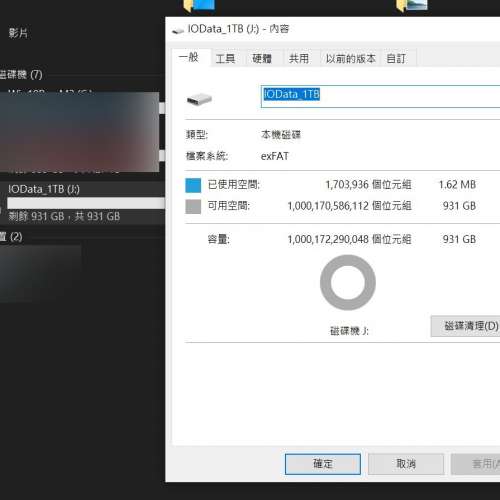Open 影片 folder in Explorer sidebar
This screenshot has height=500, width=500.
pyautogui.click(x=18, y=33)
